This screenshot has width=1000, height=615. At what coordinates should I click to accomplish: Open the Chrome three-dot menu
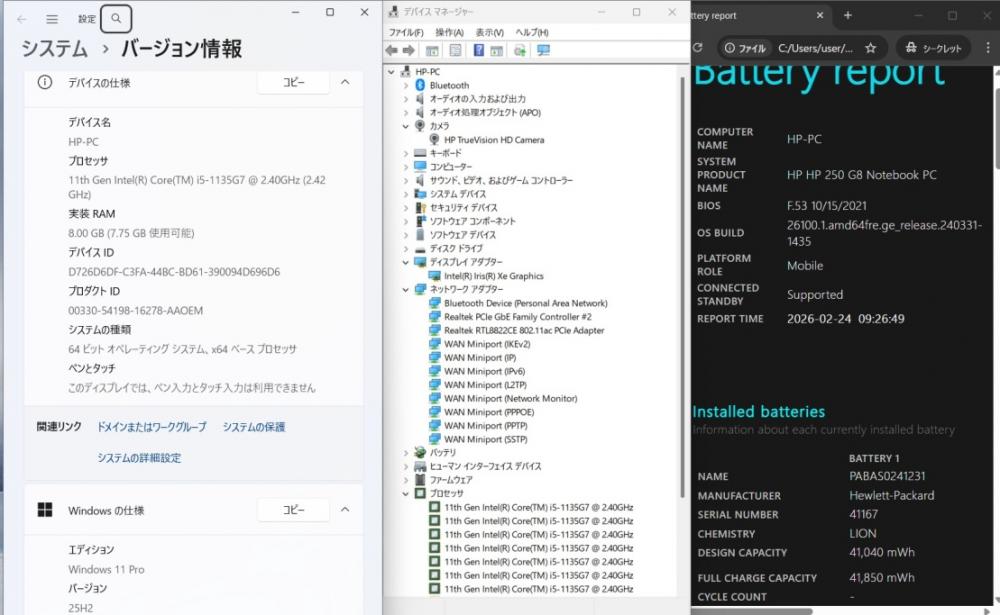[988, 48]
